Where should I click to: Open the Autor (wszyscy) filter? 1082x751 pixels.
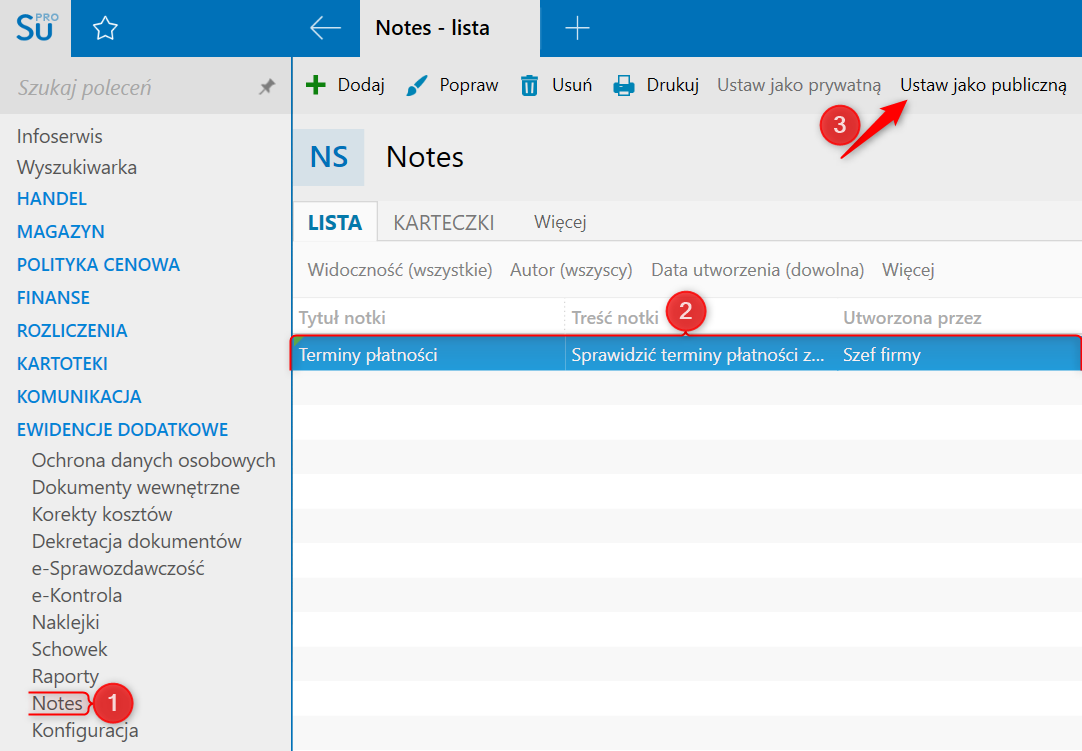click(x=571, y=270)
